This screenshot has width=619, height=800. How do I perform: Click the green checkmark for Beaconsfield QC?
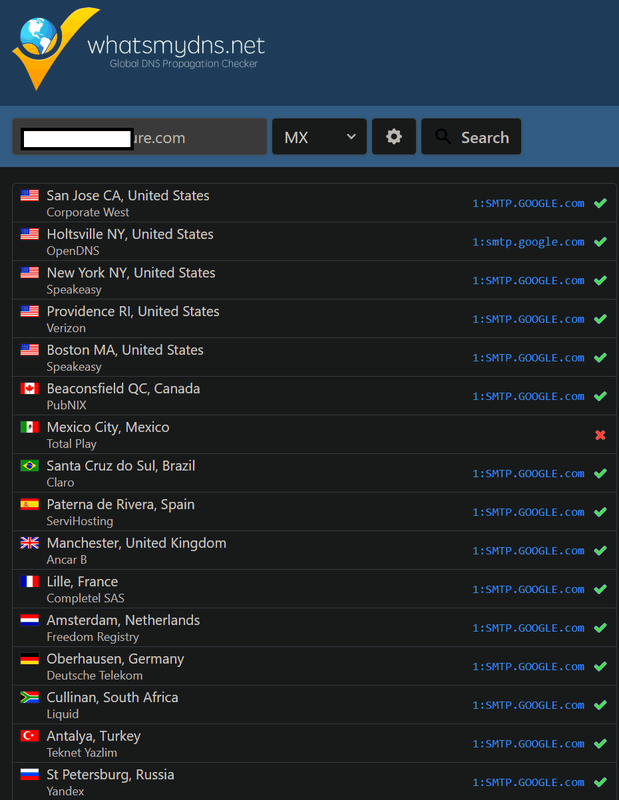[600, 396]
